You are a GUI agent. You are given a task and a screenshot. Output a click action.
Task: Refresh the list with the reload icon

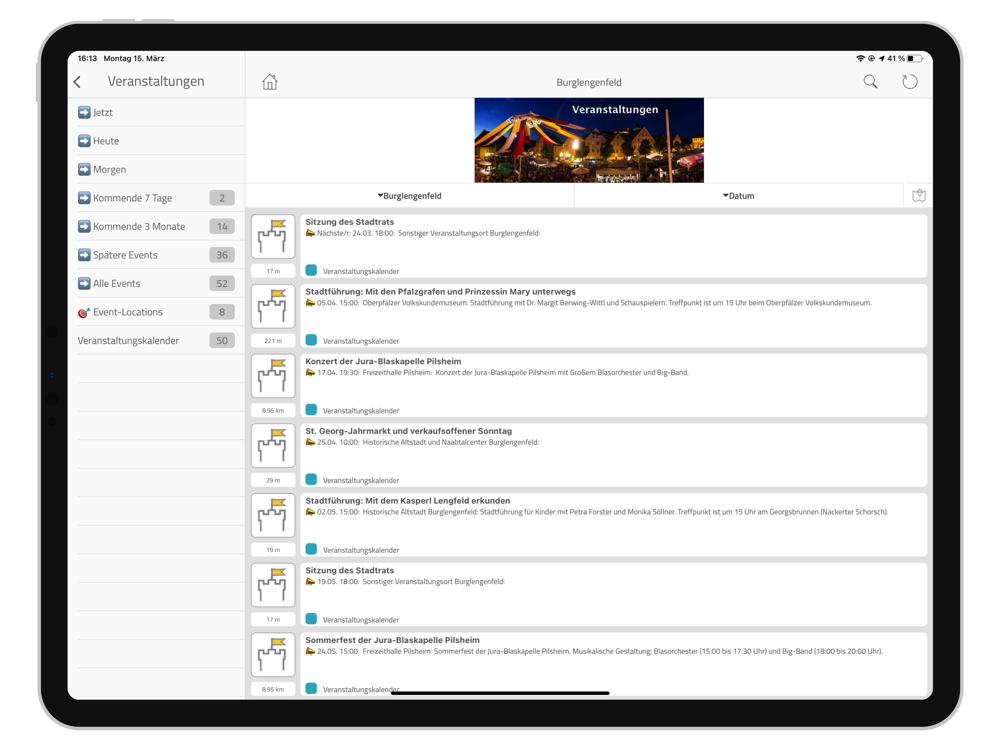click(909, 82)
